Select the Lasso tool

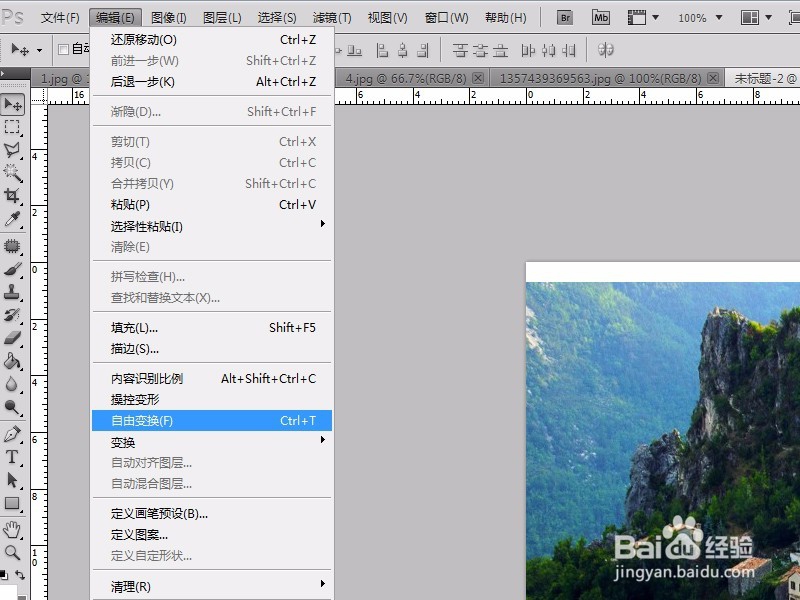(x=15, y=150)
